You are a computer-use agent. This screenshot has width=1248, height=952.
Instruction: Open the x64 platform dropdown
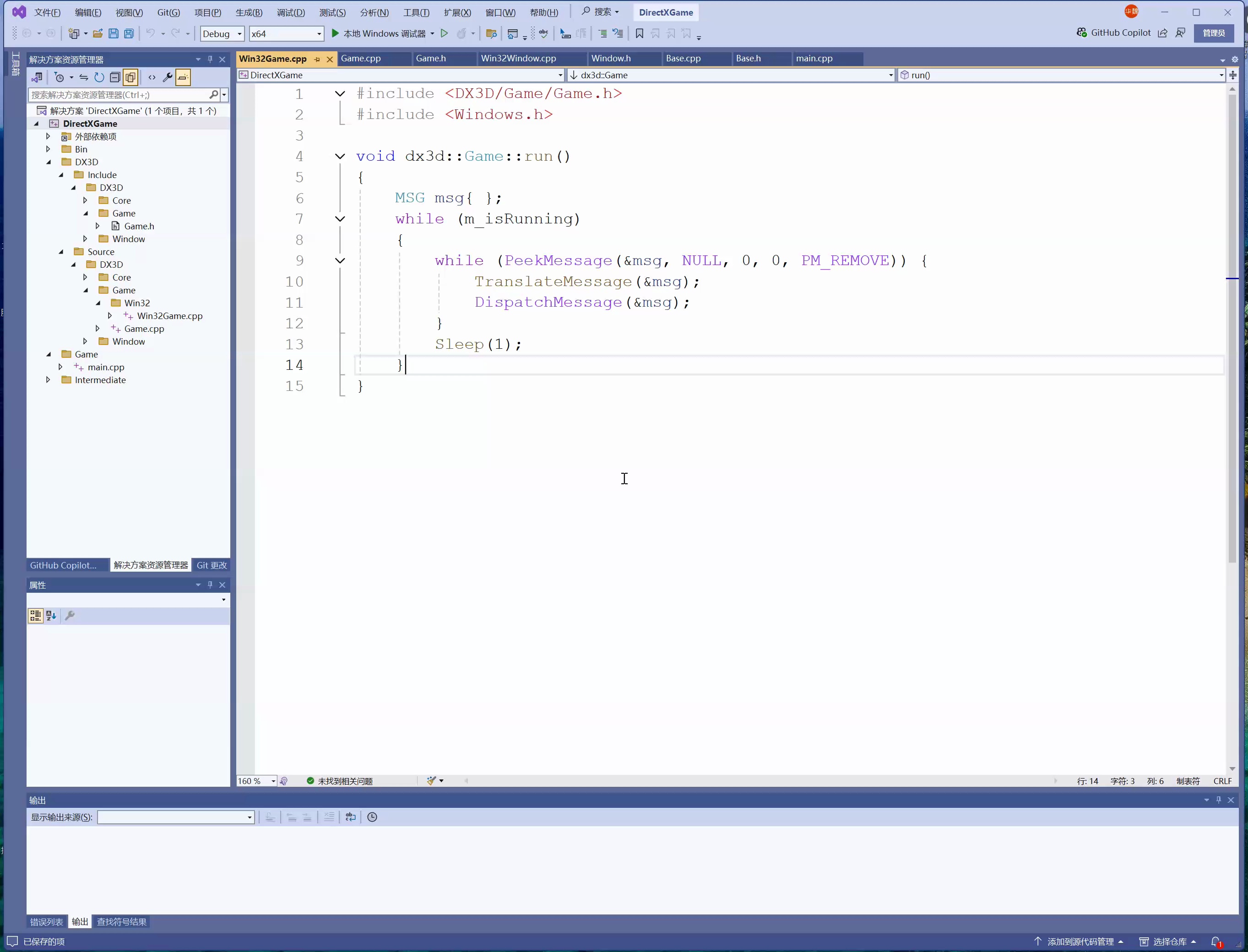click(287, 33)
